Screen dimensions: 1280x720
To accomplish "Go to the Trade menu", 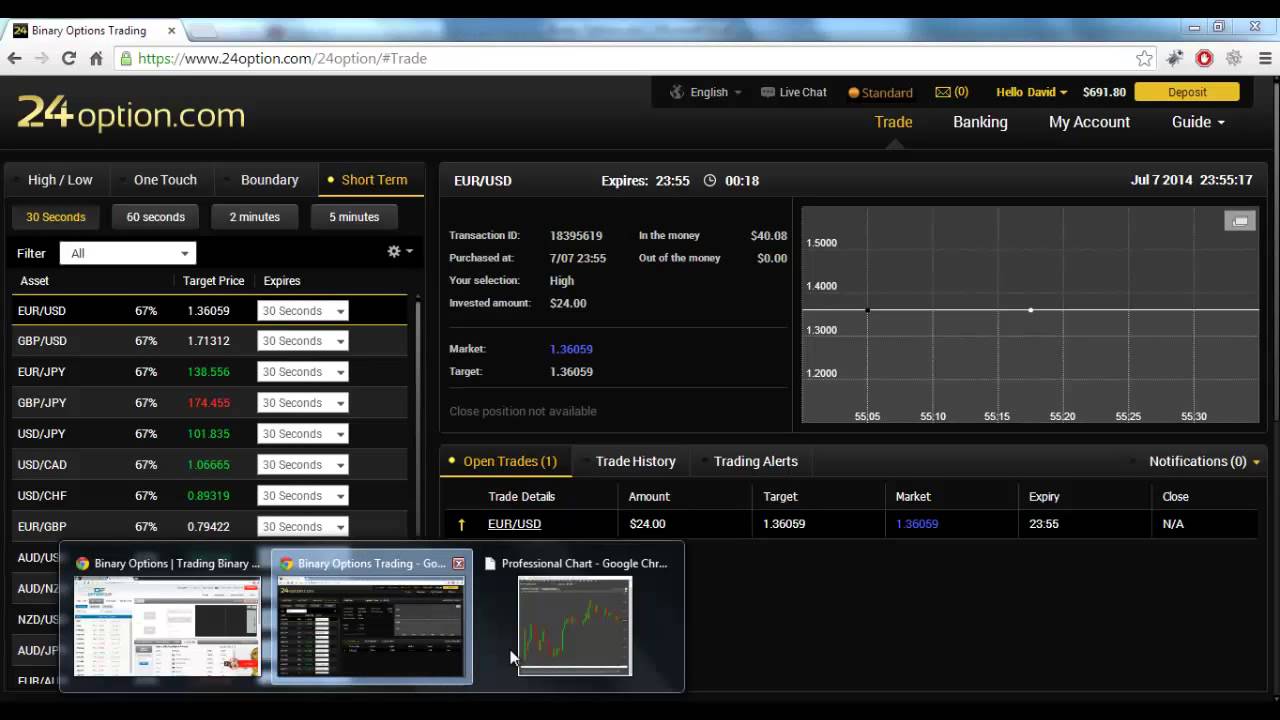I will click(893, 122).
